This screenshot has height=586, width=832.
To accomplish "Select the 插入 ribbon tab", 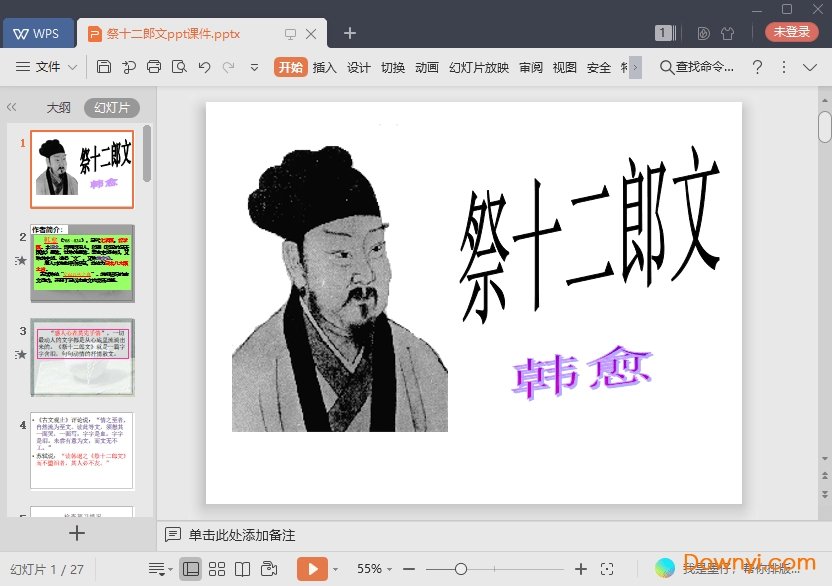I will click(x=325, y=67).
